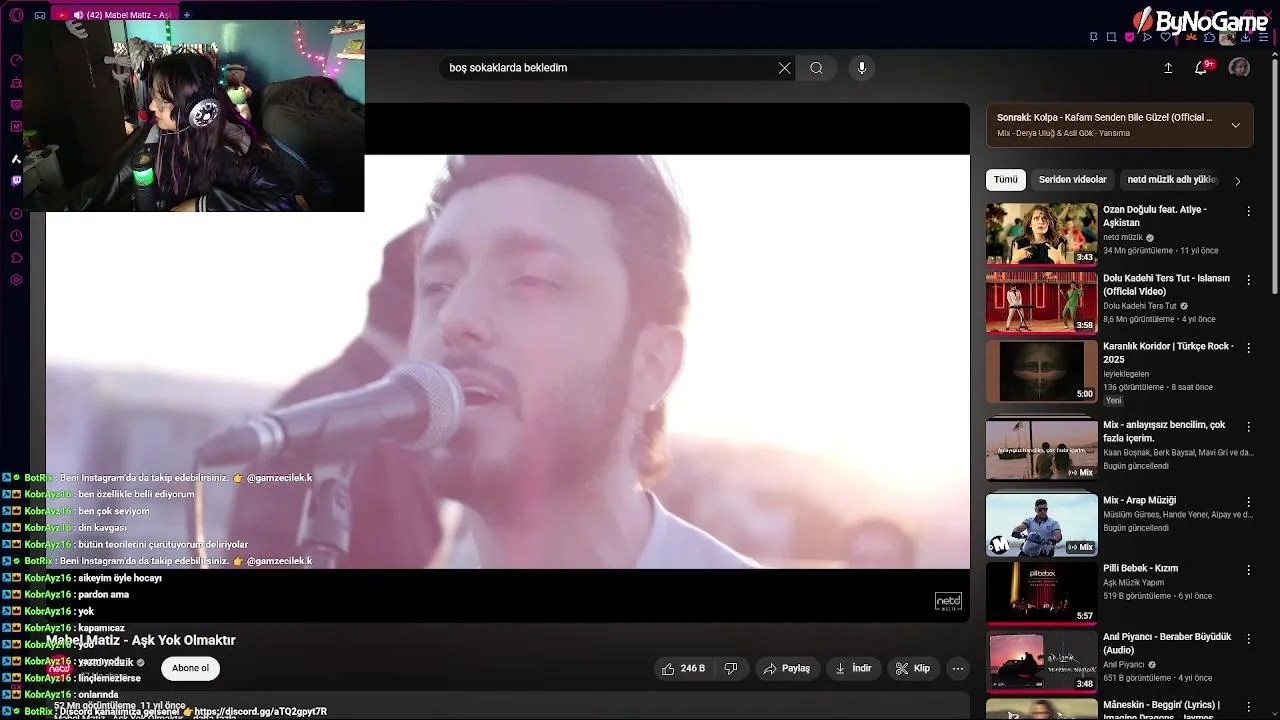The width and height of the screenshot is (1280, 720).
Task: Open YouTube account avatar menu
Action: (1239, 68)
